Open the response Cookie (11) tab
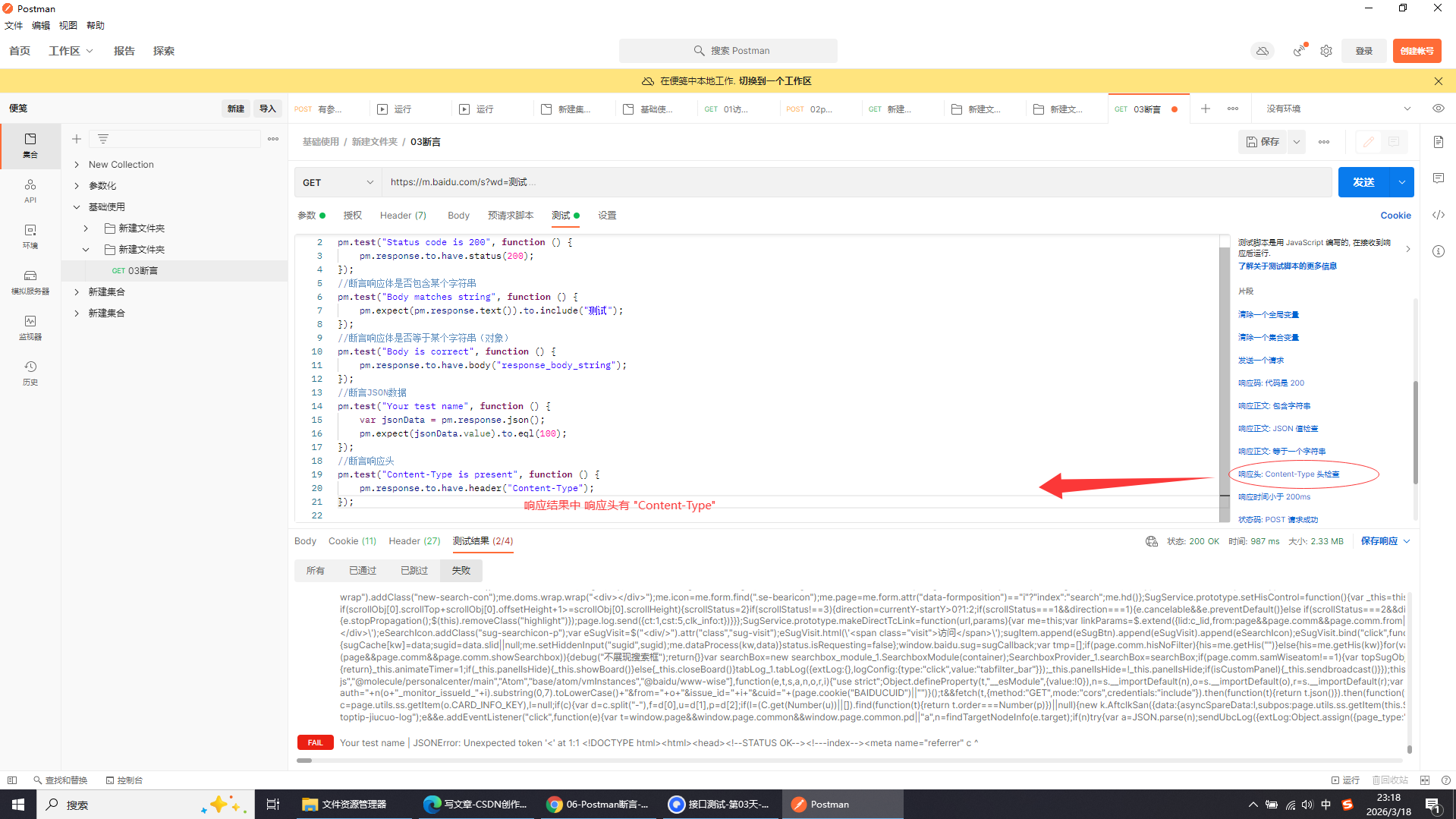Image resolution: width=1456 pixels, height=819 pixels. click(352, 541)
